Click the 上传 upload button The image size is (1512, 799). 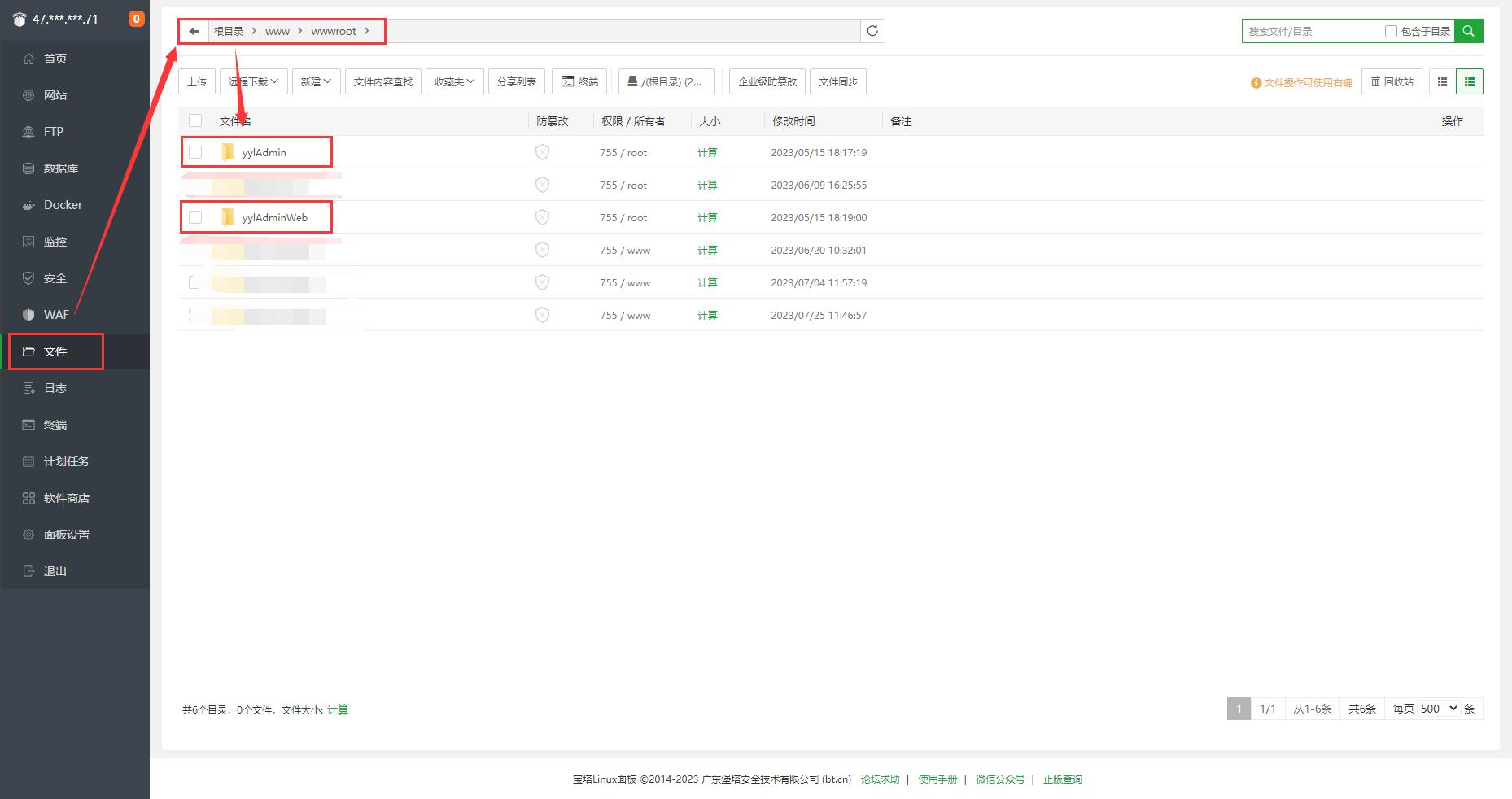(x=197, y=81)
